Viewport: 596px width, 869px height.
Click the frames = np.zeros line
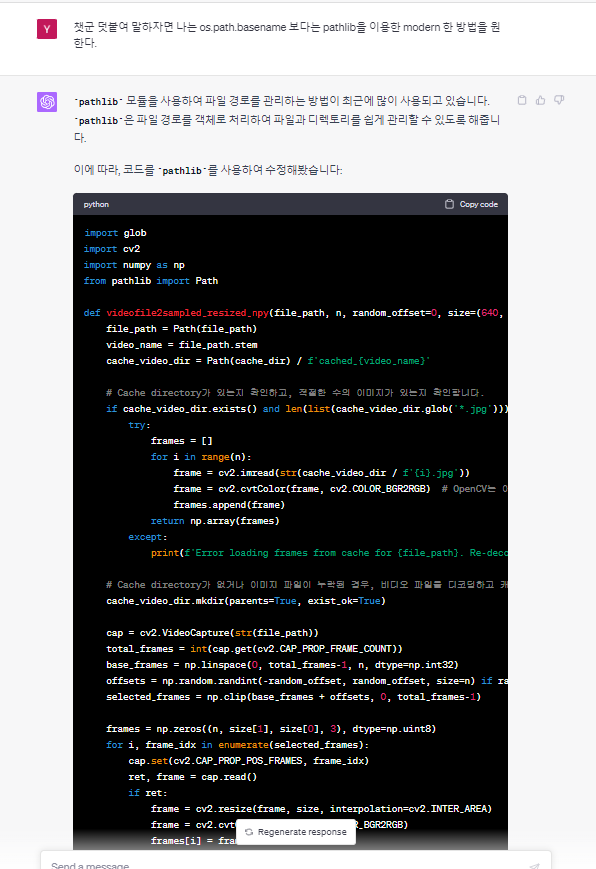271,729
